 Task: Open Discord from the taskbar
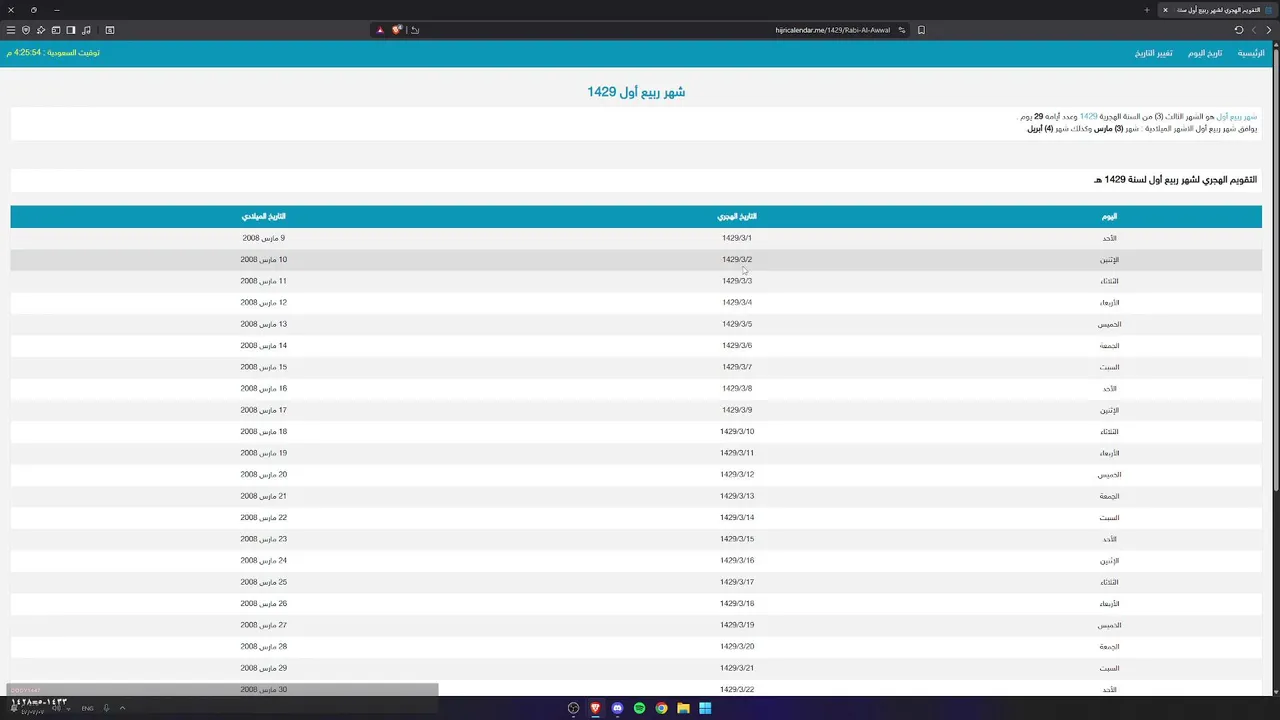[x=617, y=708]
